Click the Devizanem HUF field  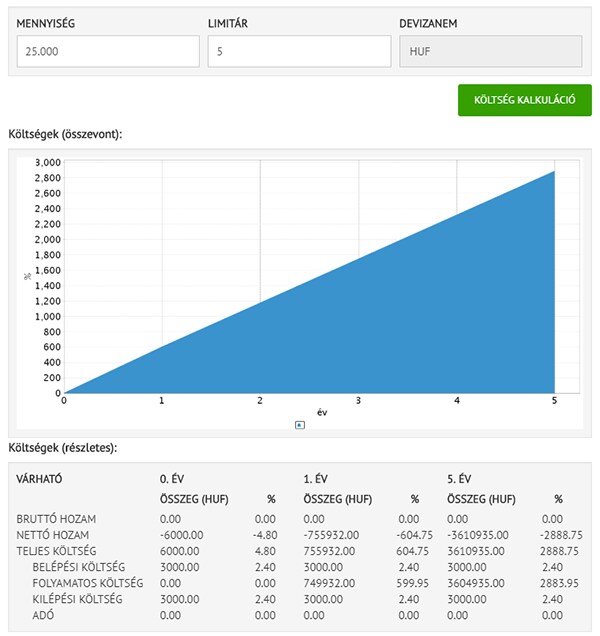(x=490, y=51)
